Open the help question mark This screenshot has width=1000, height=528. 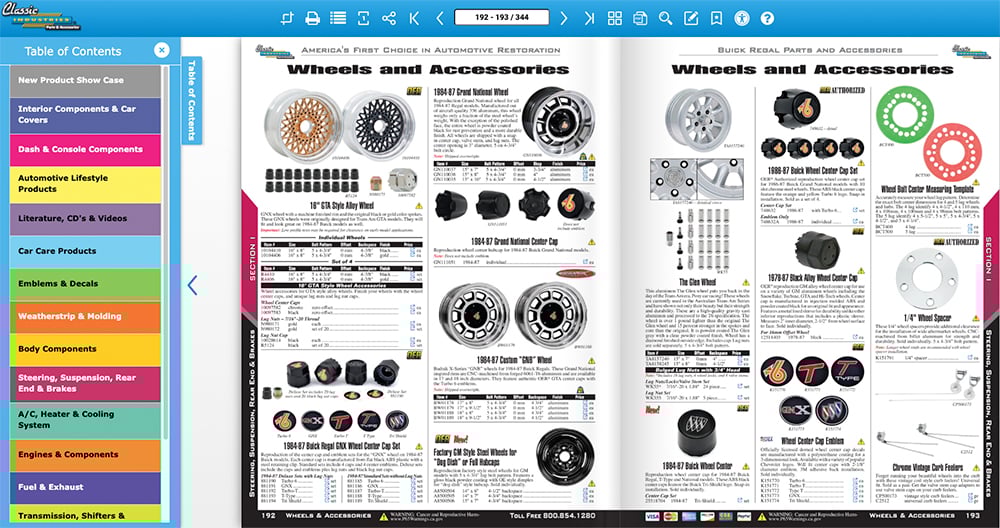pyautogui.click(x=767, y=18)
